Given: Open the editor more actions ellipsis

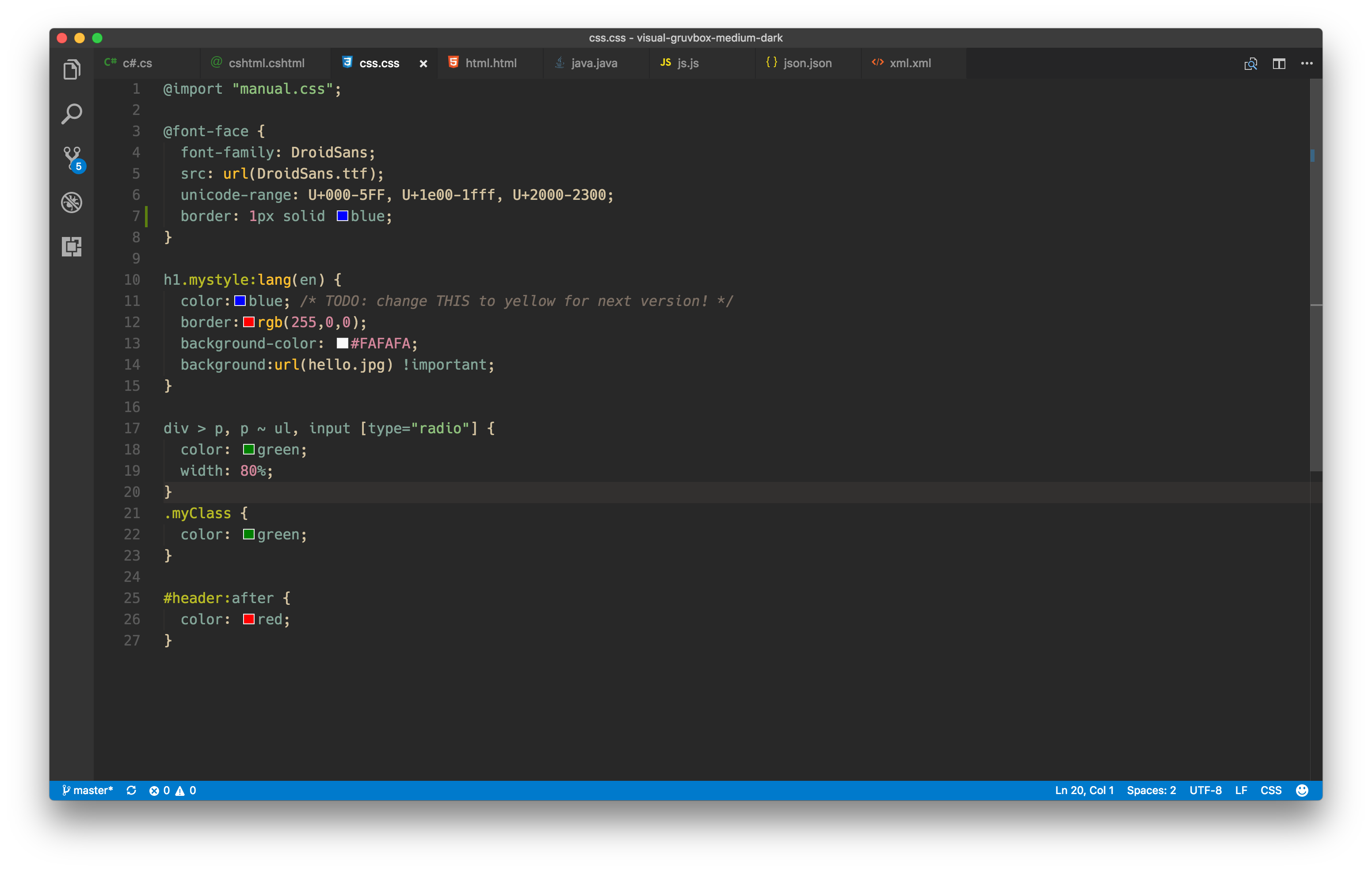Looking at the screenshot, I should [1307, 63].
